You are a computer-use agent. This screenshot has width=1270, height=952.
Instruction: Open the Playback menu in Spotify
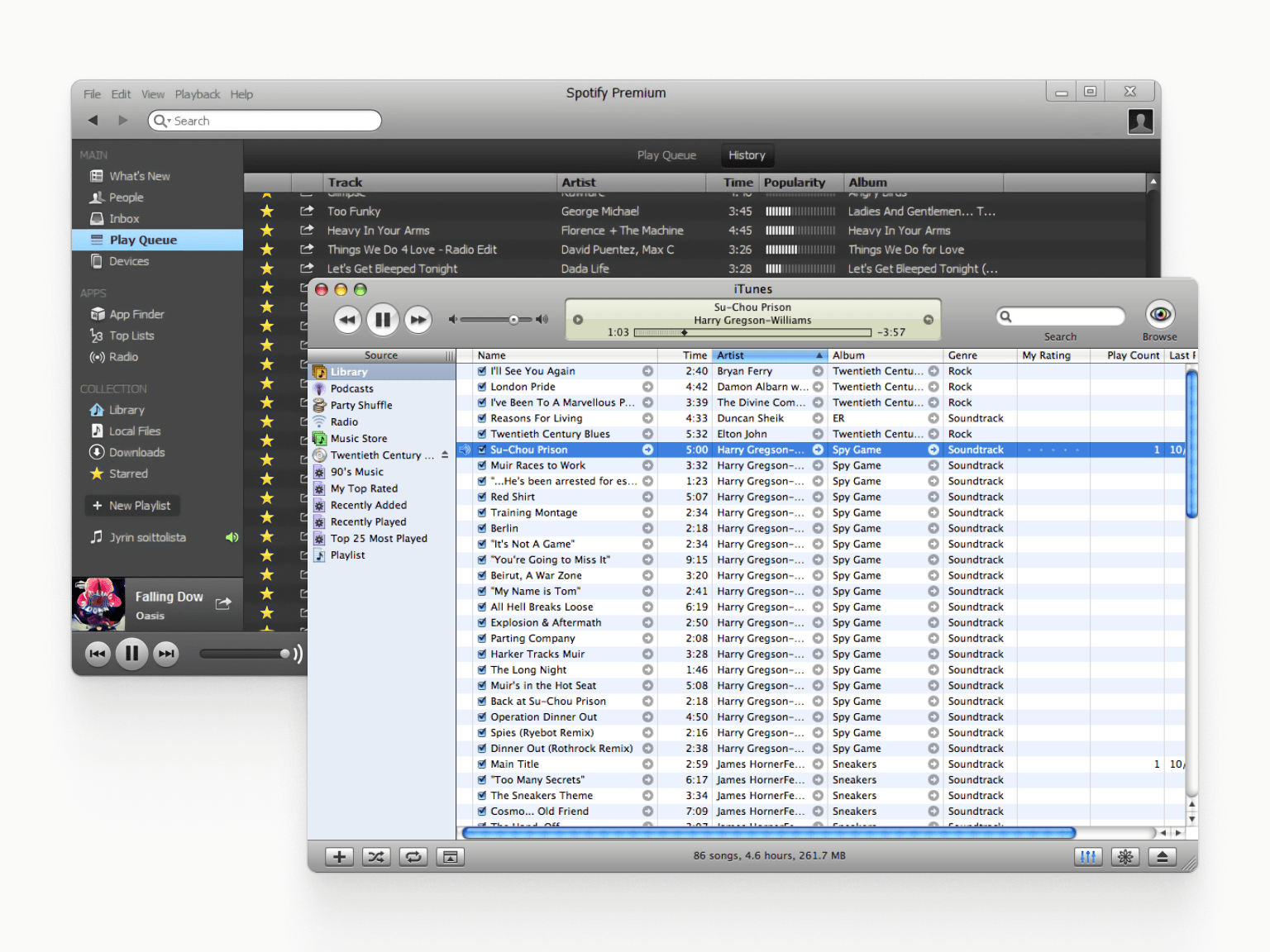pos(197,94)
